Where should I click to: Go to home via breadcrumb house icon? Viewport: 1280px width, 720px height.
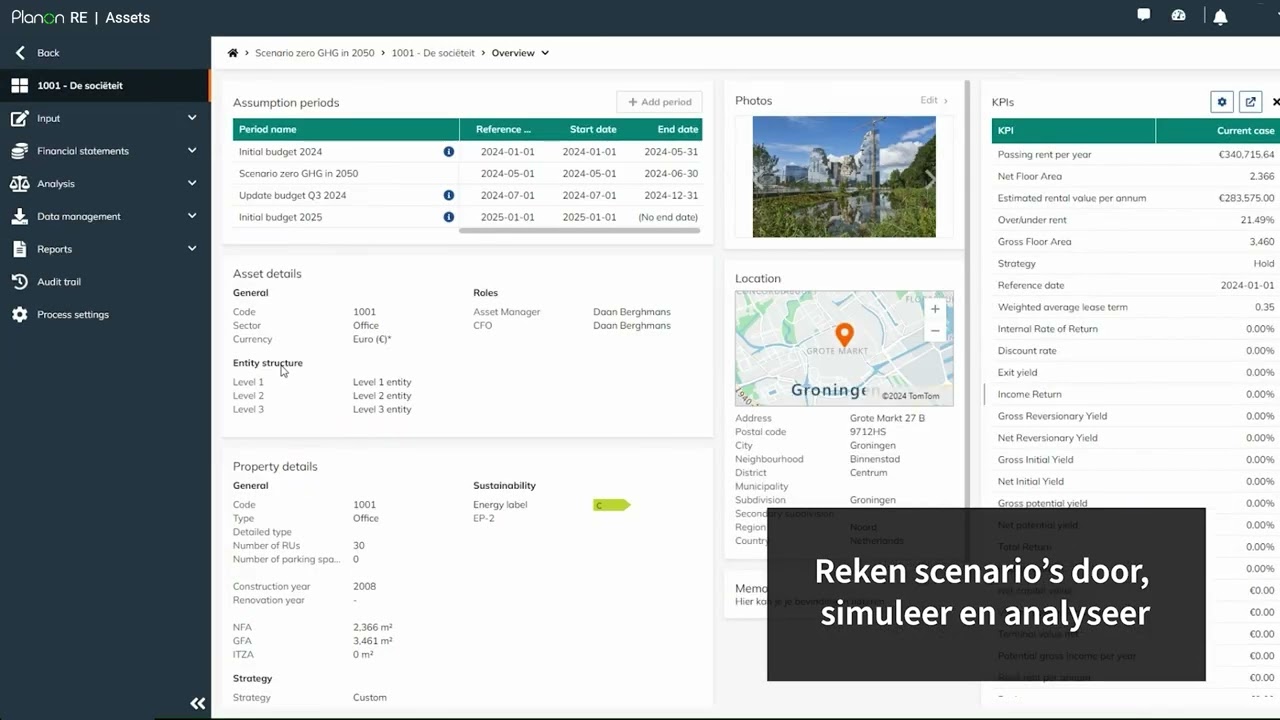(x=233, y=53)
